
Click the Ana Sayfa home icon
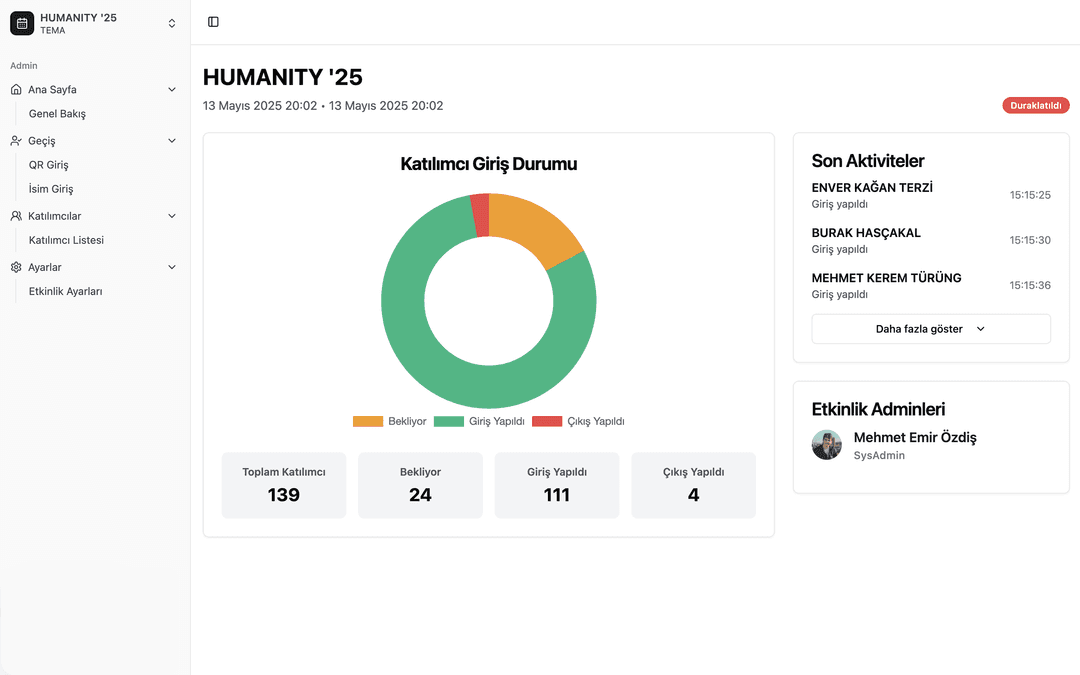coord(16,89)
